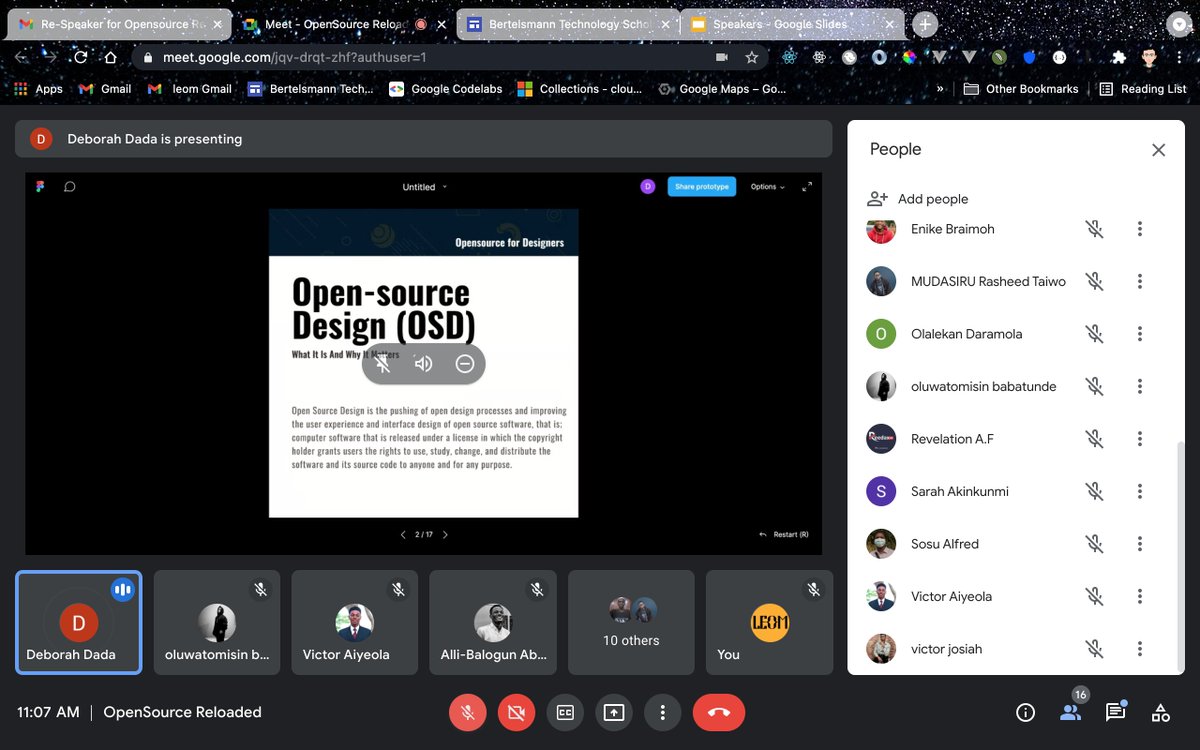The image size is (1200, 750).
Task: Click mic icon beside Revelation A.F
Action: click(1095, 439)
